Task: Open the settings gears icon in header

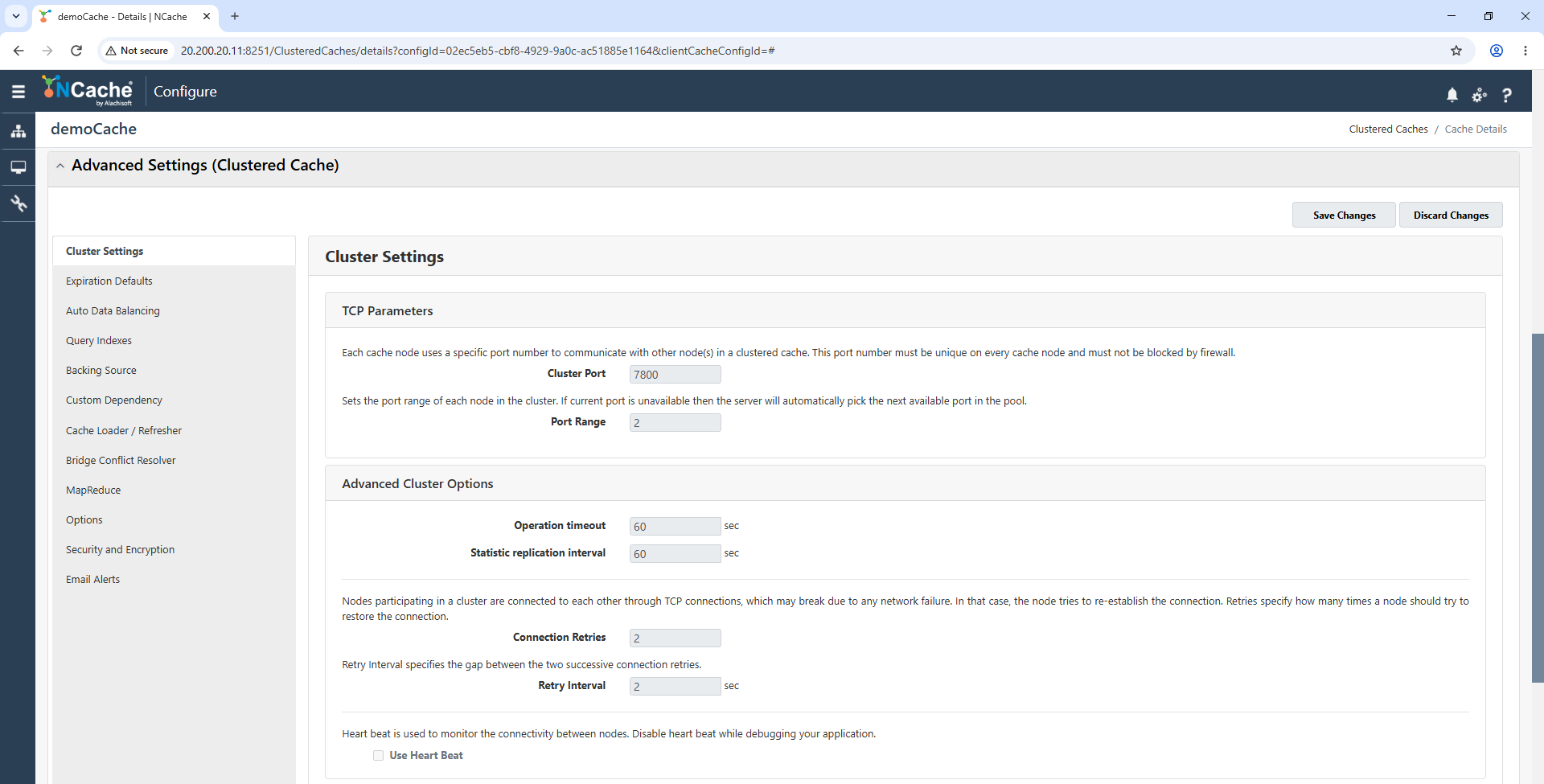Action: [x=1479, y=95]
